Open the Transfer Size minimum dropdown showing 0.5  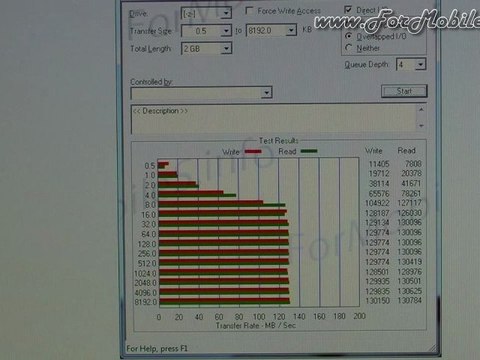[226, 31]
